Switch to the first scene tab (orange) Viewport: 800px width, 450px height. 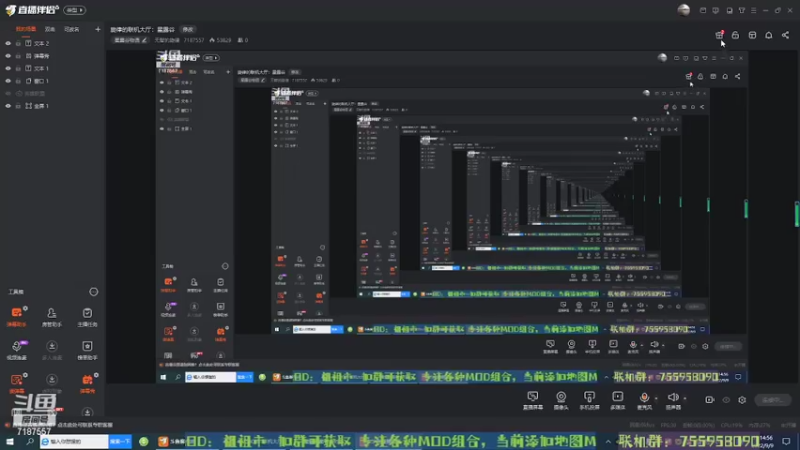[x=26, y=30]
